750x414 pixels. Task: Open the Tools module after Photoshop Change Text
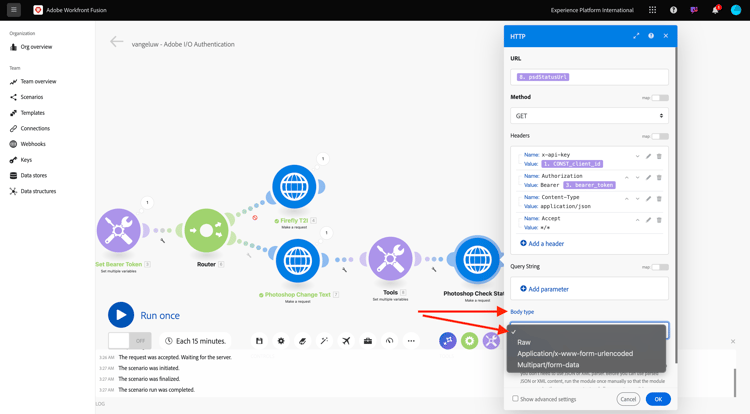[x=390, y=259]
